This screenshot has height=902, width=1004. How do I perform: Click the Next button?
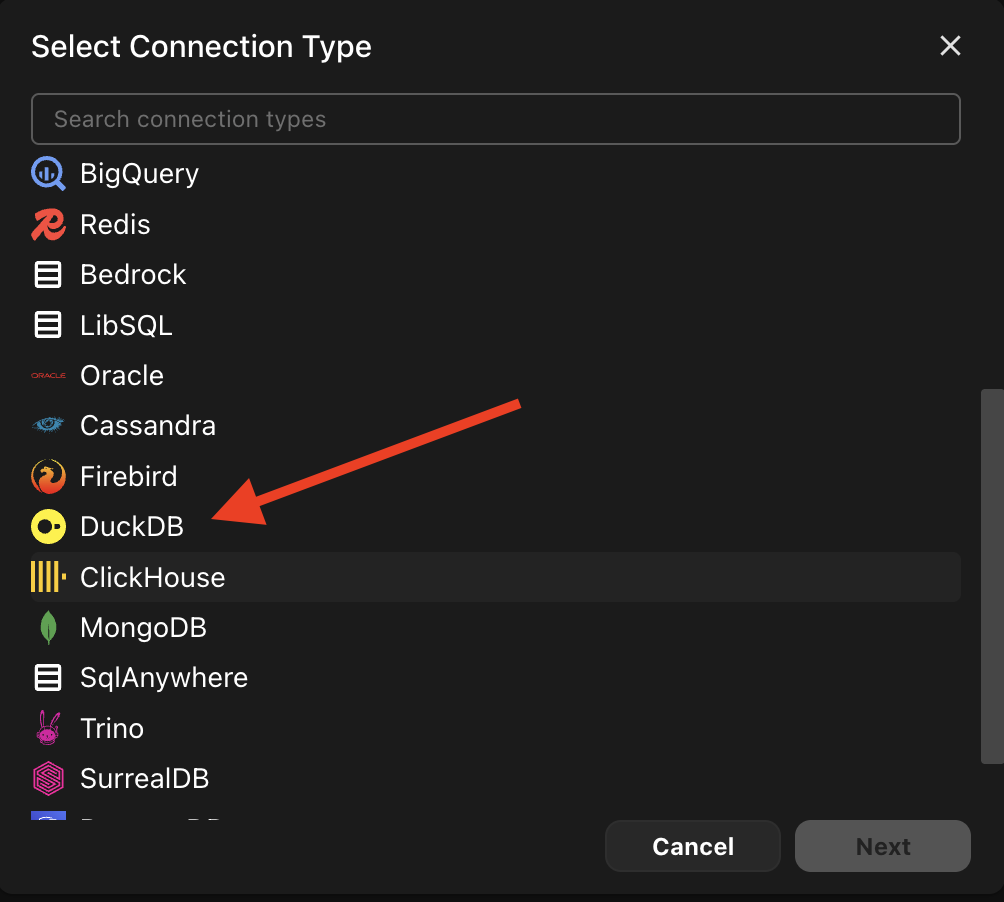[882, 846]
